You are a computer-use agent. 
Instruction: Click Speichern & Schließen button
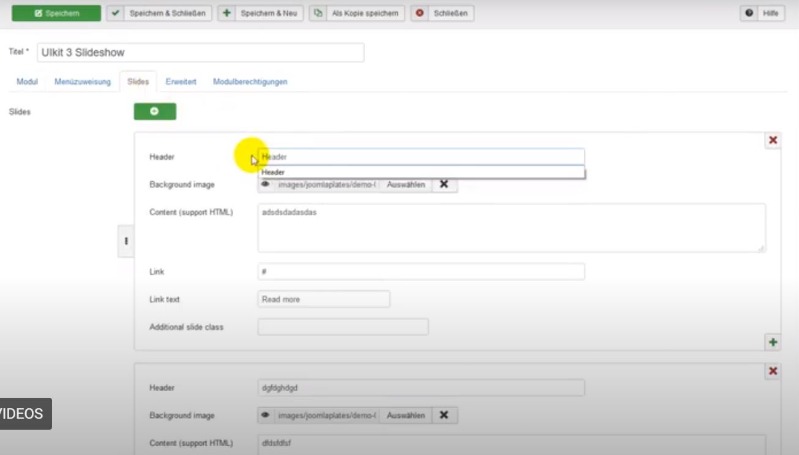pos(159,14)
